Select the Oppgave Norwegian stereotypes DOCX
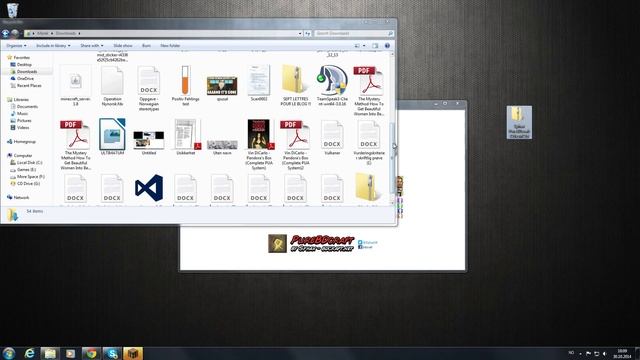Screen dimensions: 640x360 click(x=149, y=88)
